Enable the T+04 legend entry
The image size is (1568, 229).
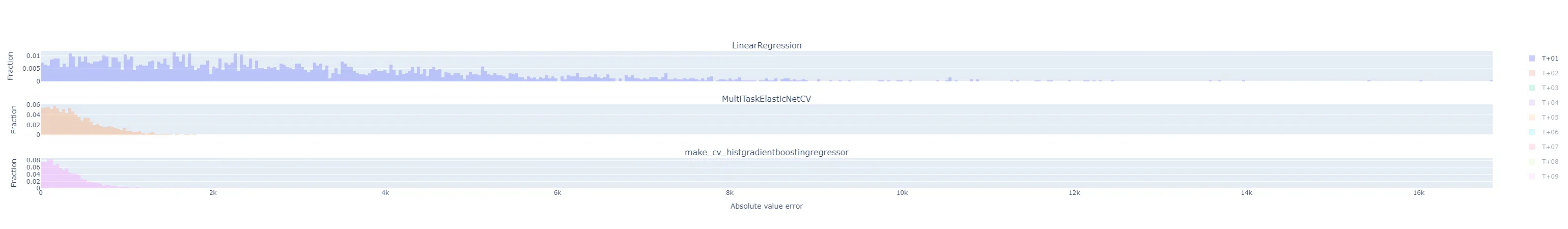(x=1550, y=103)
